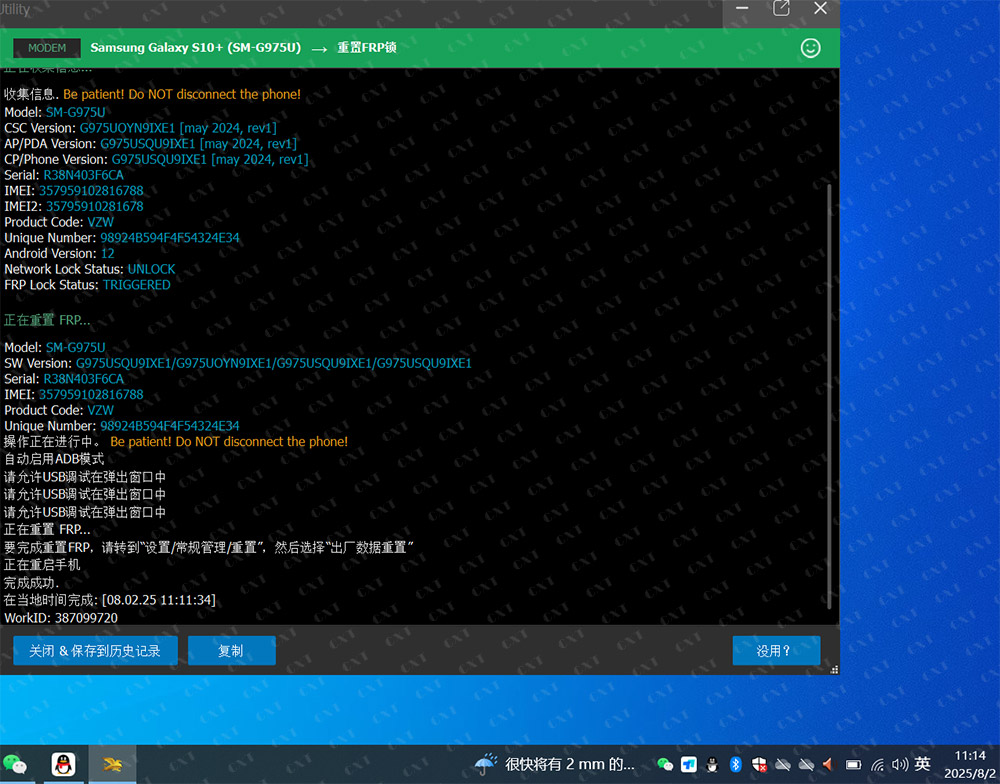The height and width of the screenshot is (784, 1000).
Task: Click the 重置FRP锁 header text
Action: click(x=367, y=48)
